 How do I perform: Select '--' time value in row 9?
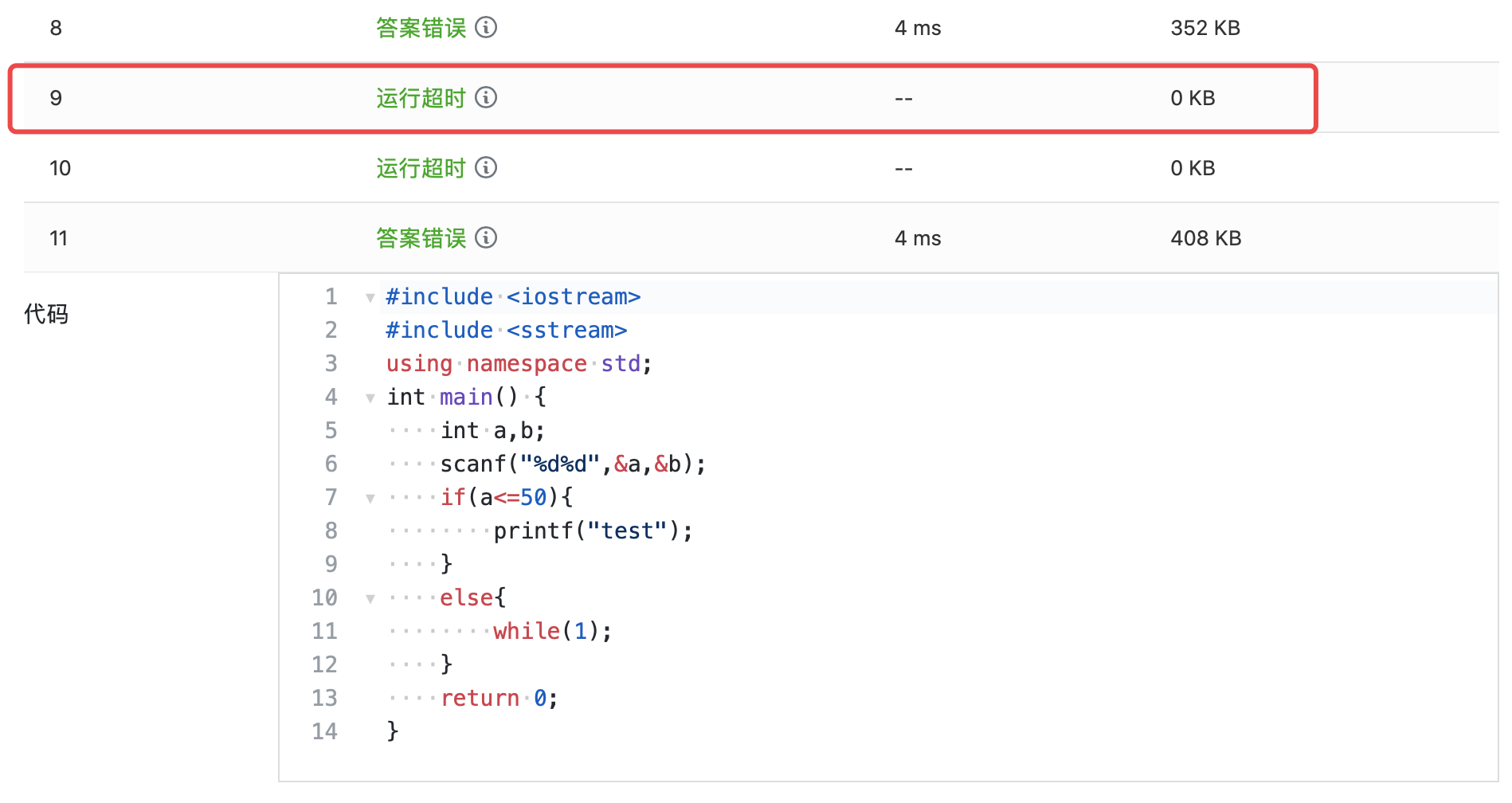click(x=903, y=98)
